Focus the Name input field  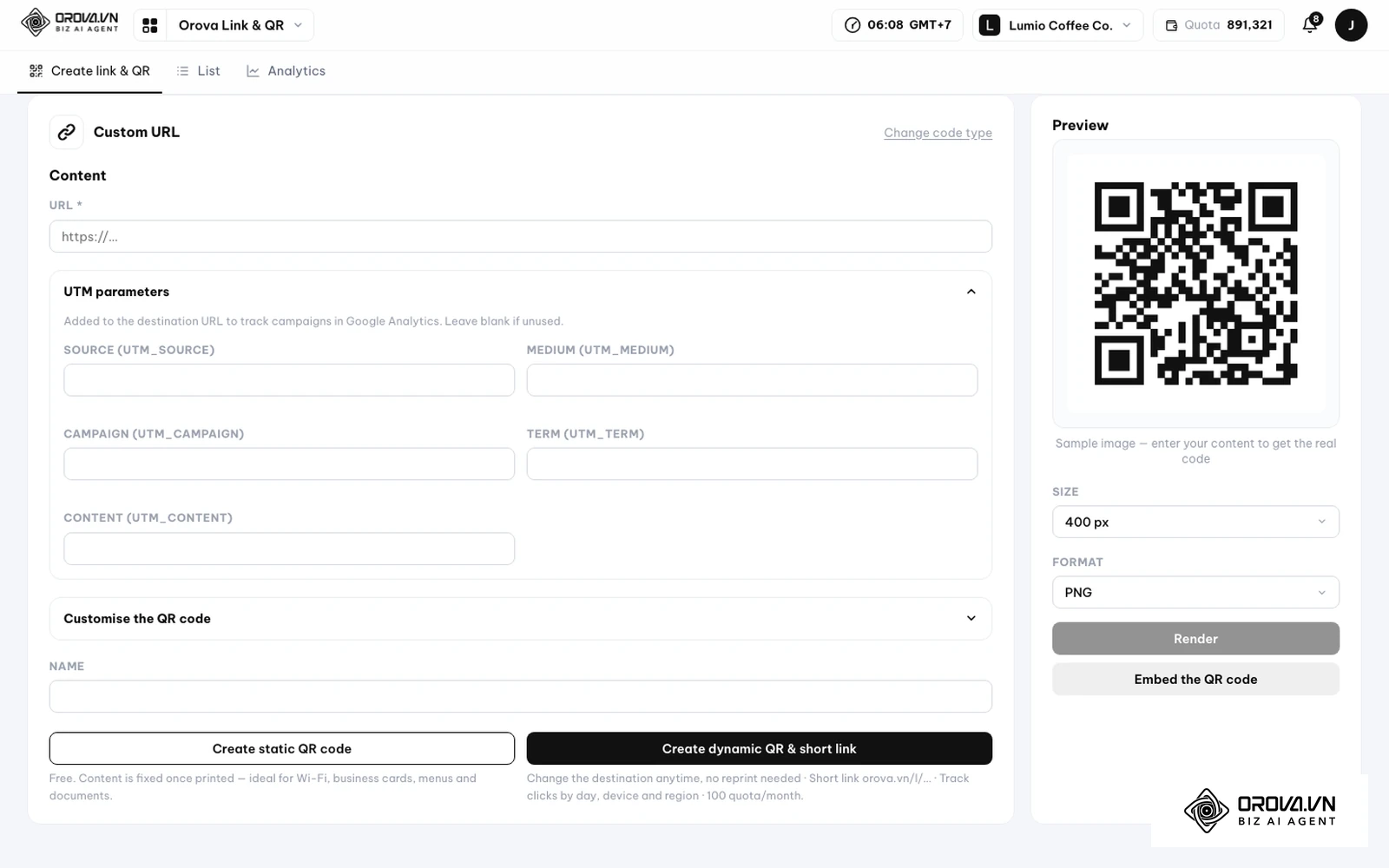click(521, 696)
